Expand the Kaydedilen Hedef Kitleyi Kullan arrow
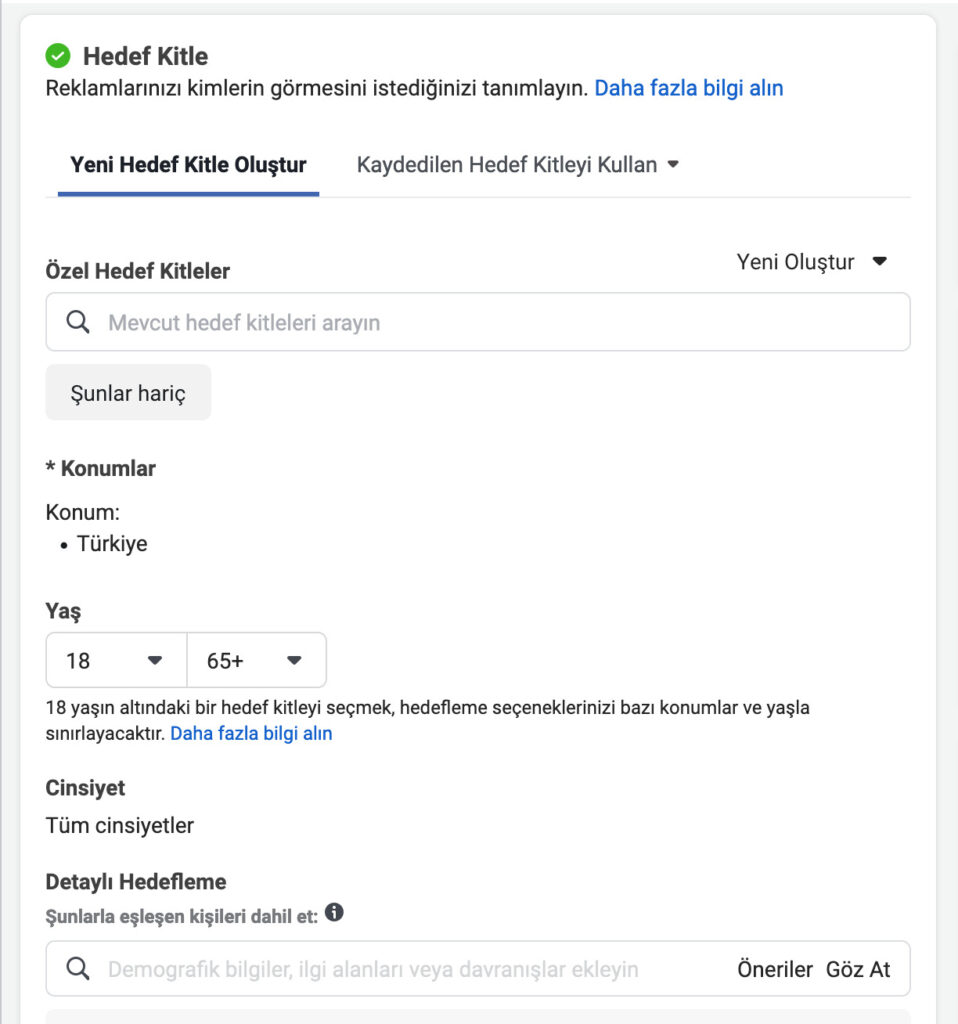Viewport: 958px width, 1024px height. [x=673, y=164]
